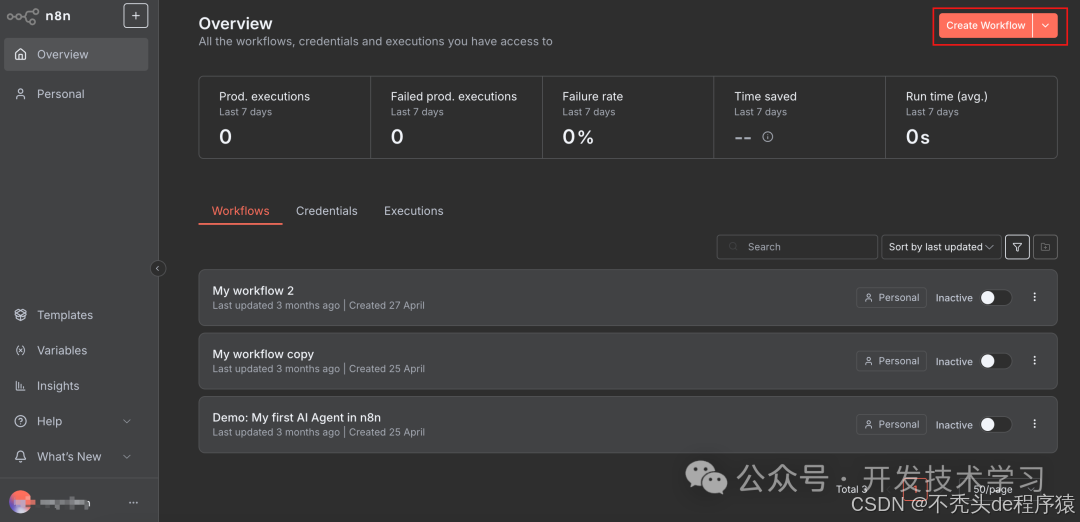Open the Sort by last updated dropdown
The image size is (1080, 522).
pyautogui.click(x=942, y=247)
